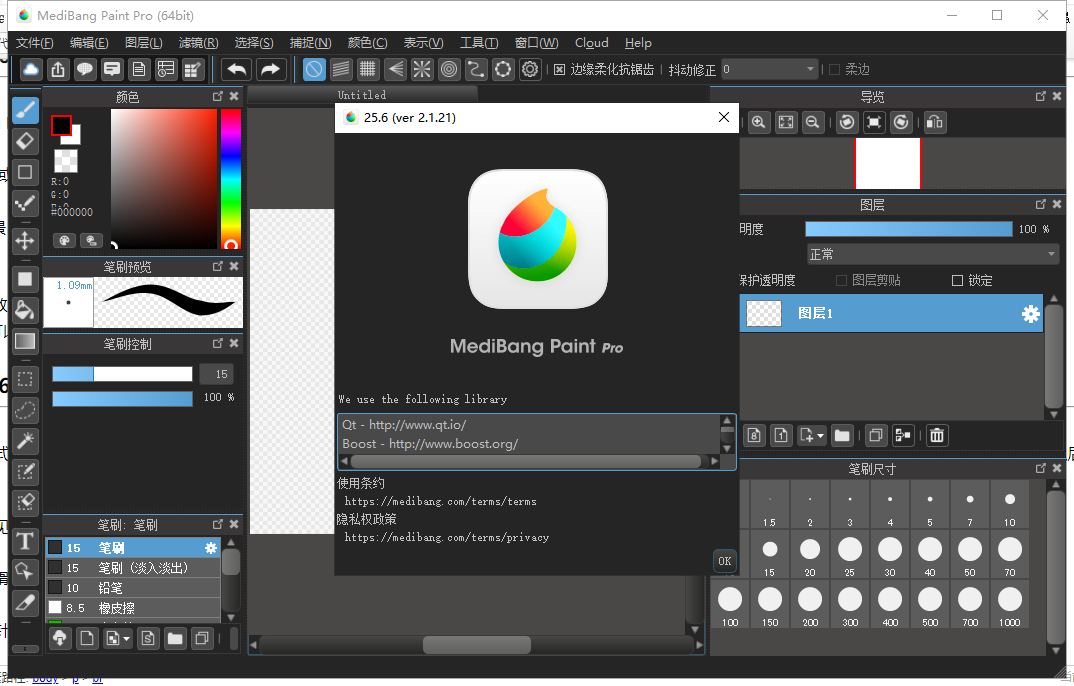
Task: Open the 选择(S) menu
Action: (254, 42)
